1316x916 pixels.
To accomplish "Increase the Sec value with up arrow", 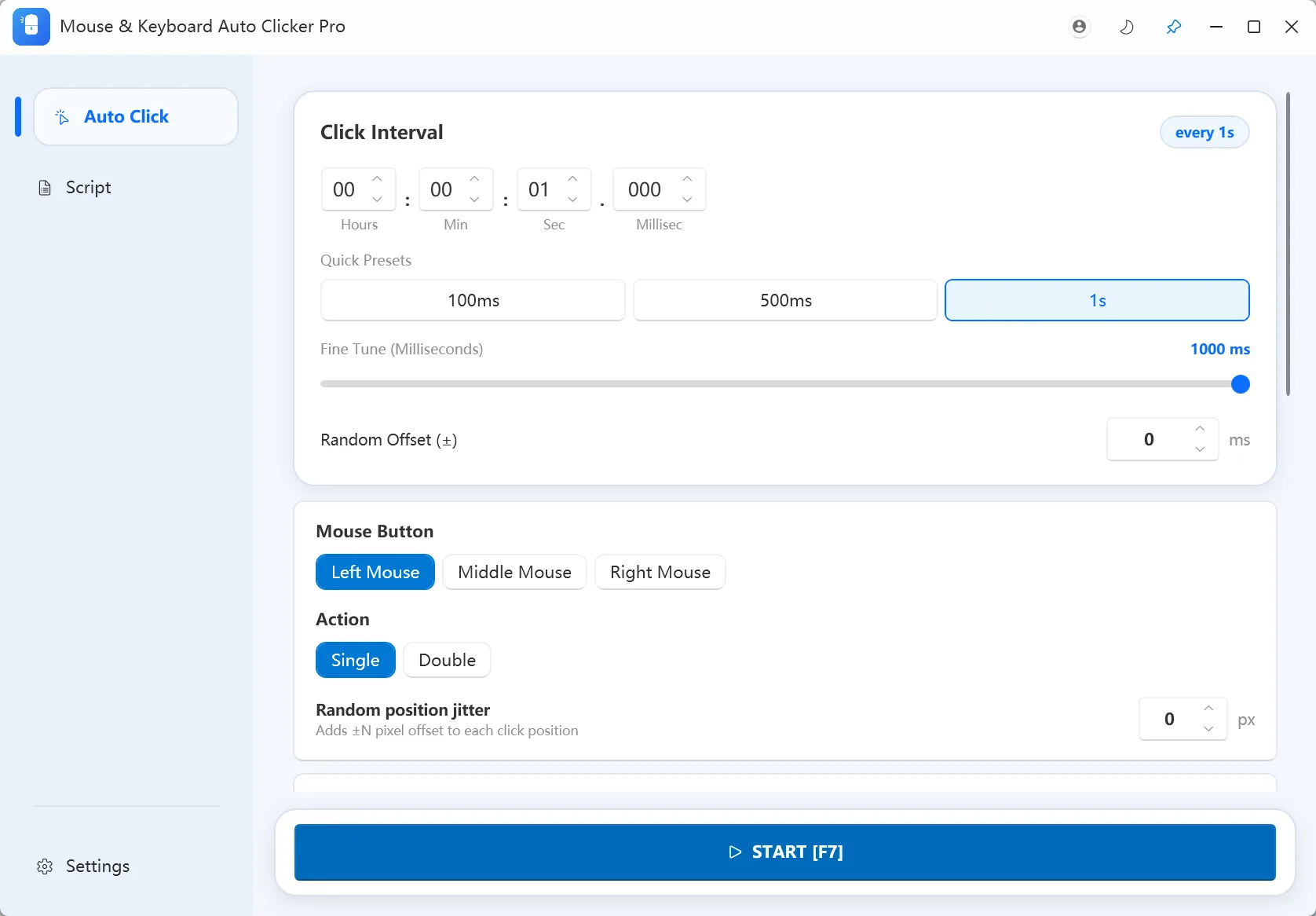I will pos(573,179).
